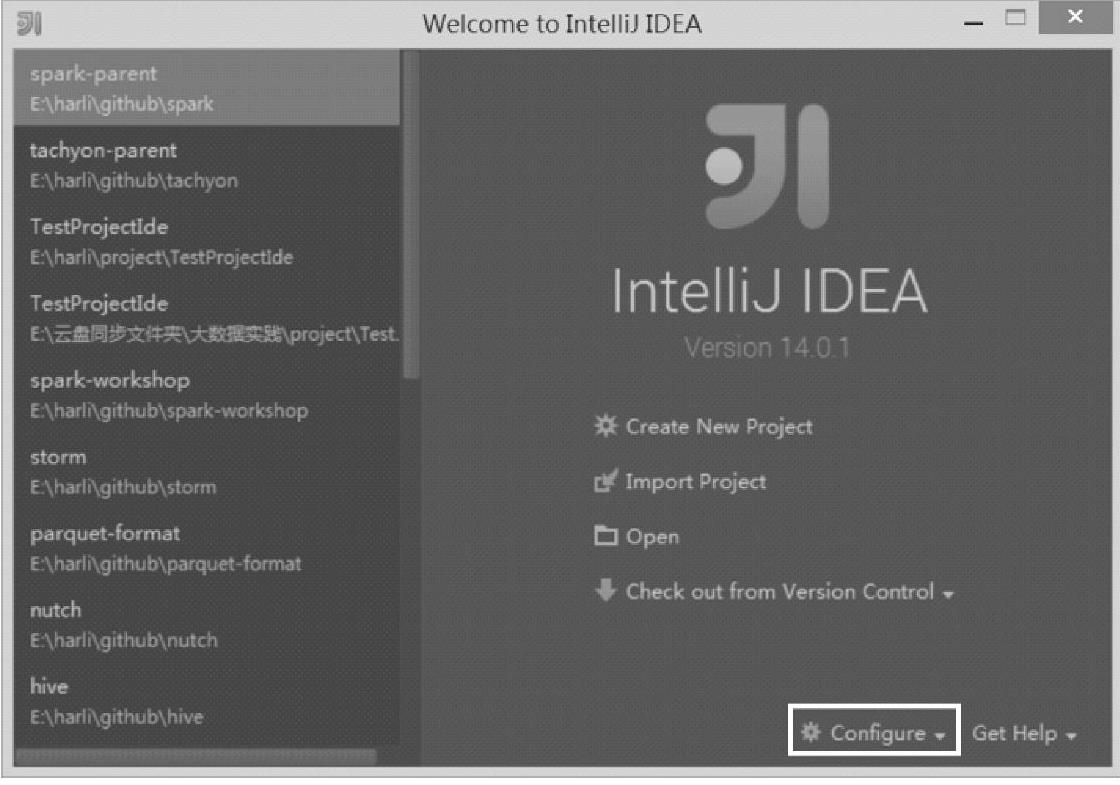
Task: Click the Check out download arrow icon
Action: [x=606, y=590]
